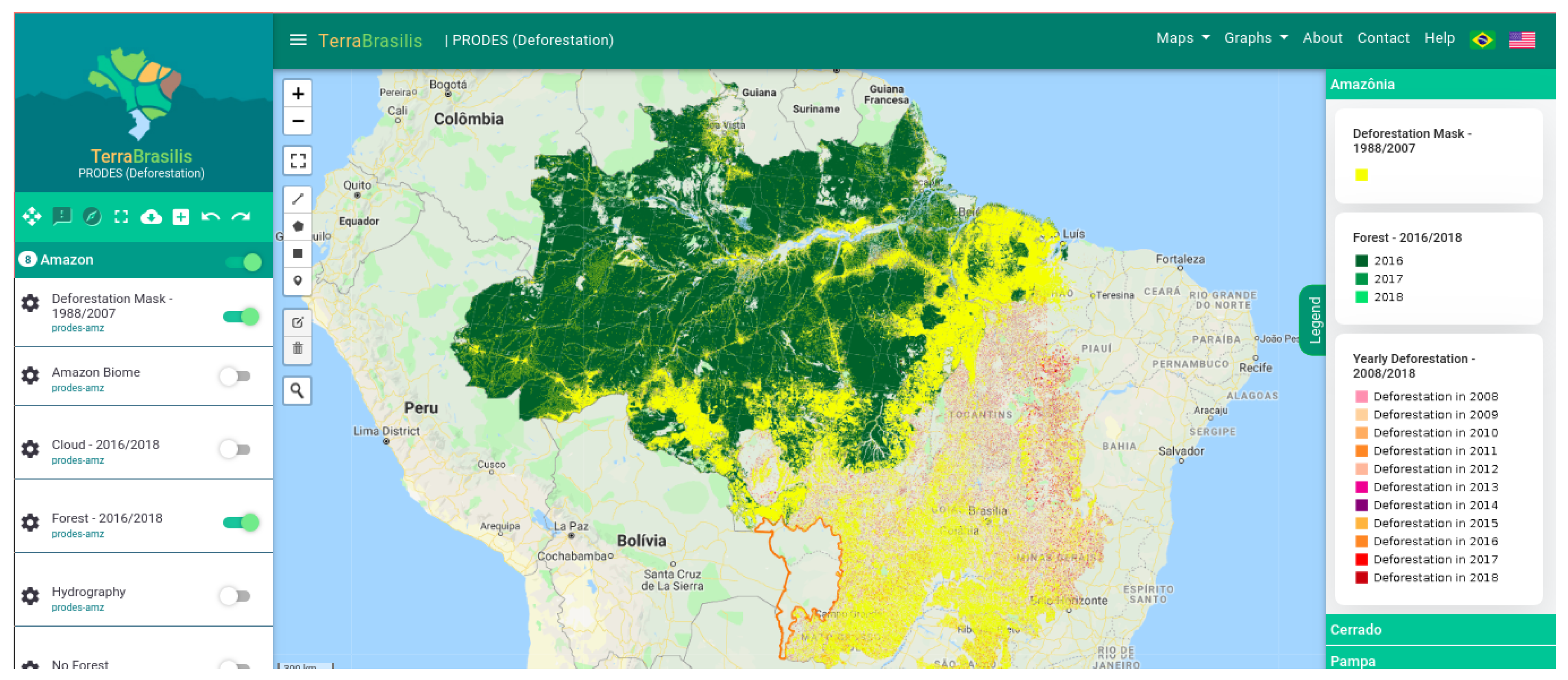This screenshot has height=680, width=1568.
Task: Enable the Cloud - 2016/2018 layer
Action: [235, 450]
